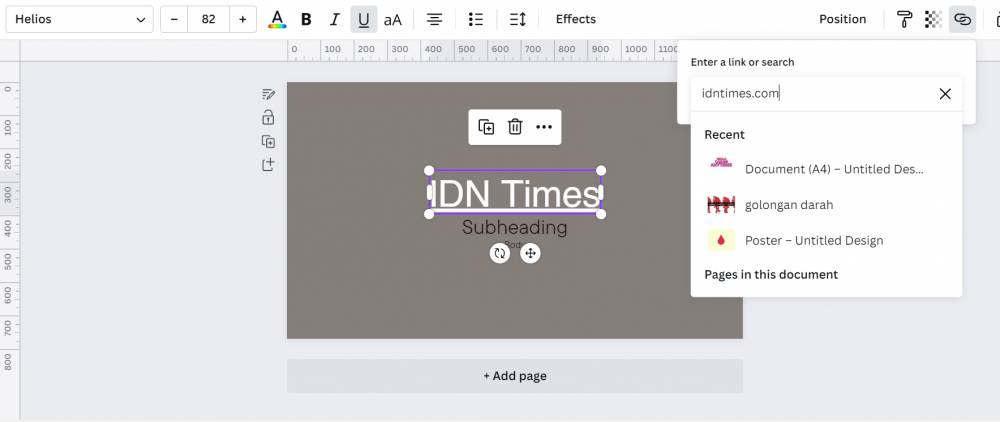The image size is (1000, 422).
Task: Toggle uppercase aA text option
Action: pyautogui.click(x=393, y=19)
